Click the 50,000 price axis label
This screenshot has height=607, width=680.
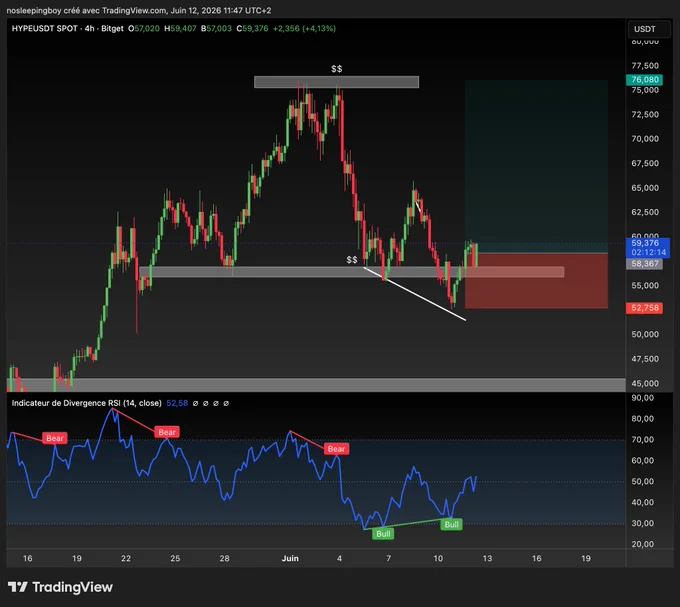coord(645,334)
